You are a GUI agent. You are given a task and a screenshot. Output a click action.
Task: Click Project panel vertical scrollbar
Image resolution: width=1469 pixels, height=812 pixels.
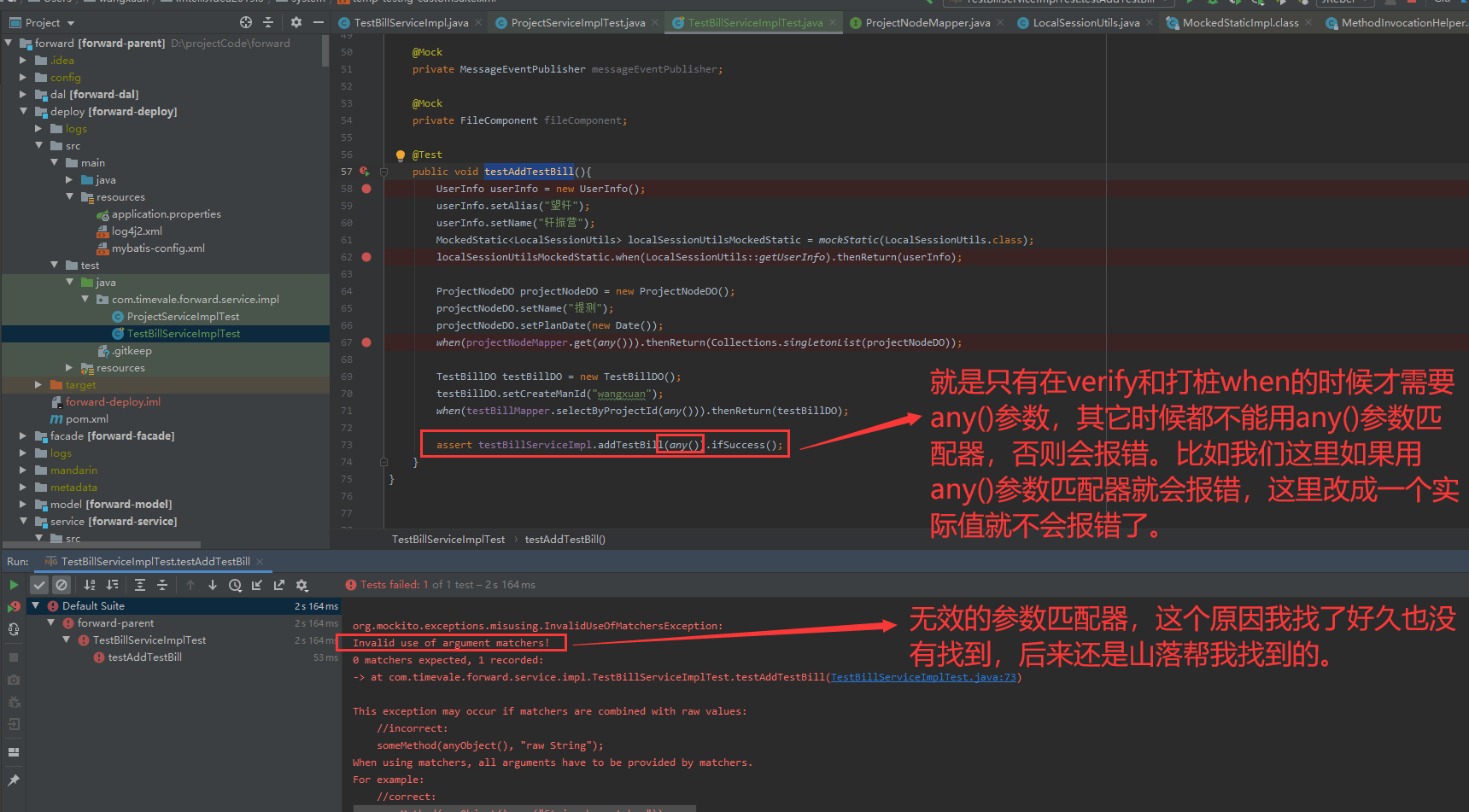[x=325, y=51]
